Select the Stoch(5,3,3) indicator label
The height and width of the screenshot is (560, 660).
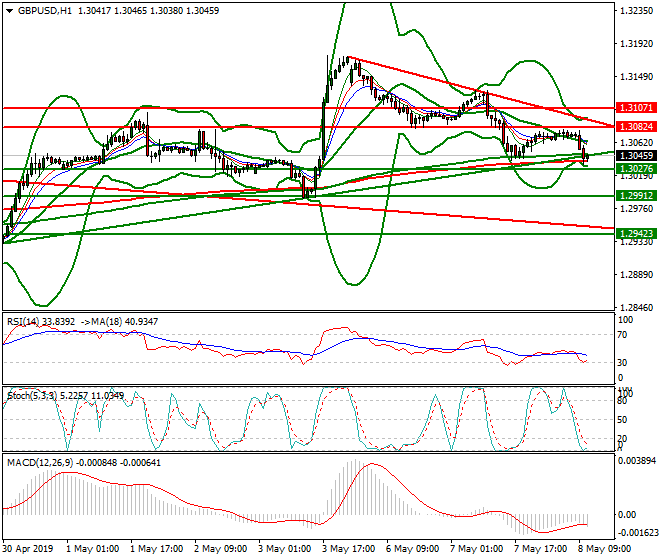[32, 395]
